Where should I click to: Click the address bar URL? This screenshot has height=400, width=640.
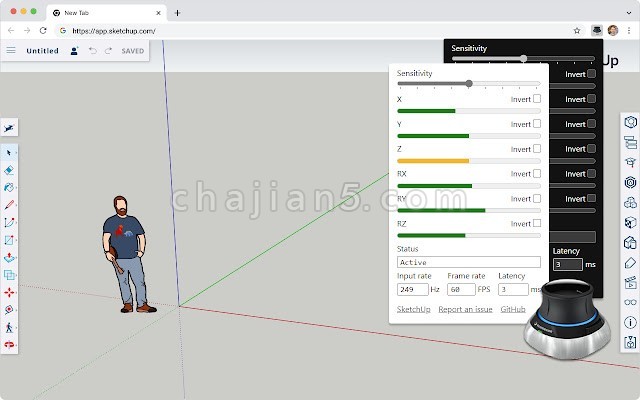coord(114,31)
